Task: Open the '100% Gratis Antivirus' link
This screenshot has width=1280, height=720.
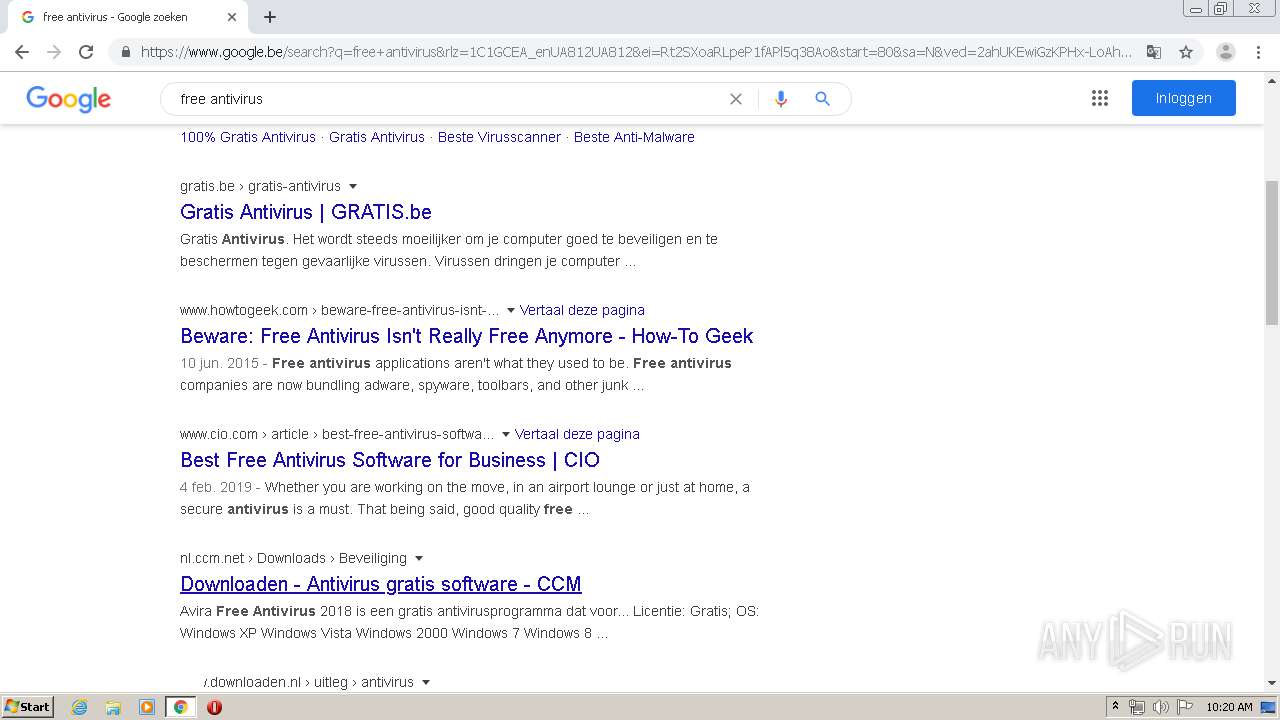Action: [248, 137]
